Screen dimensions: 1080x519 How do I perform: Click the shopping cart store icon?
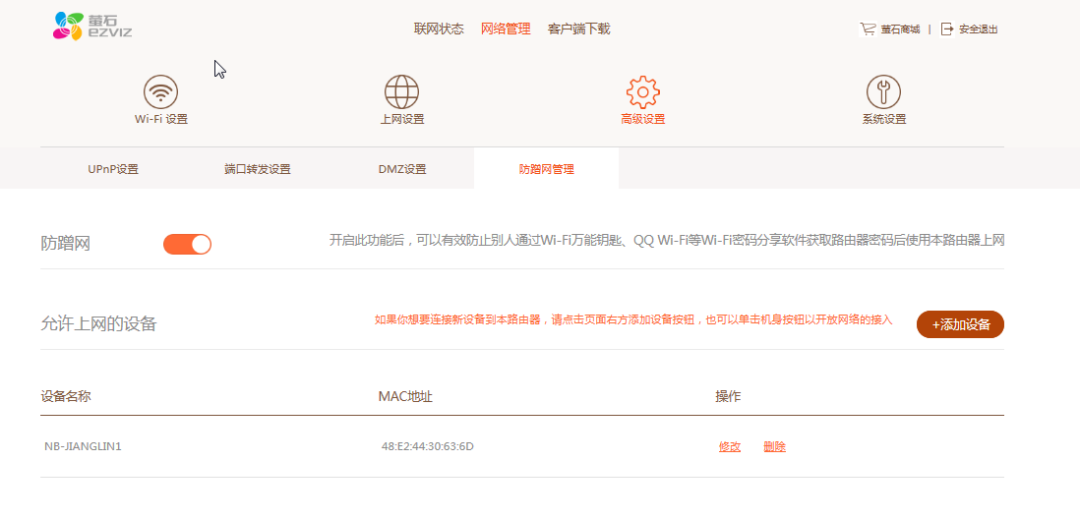(x=867, y=29)
